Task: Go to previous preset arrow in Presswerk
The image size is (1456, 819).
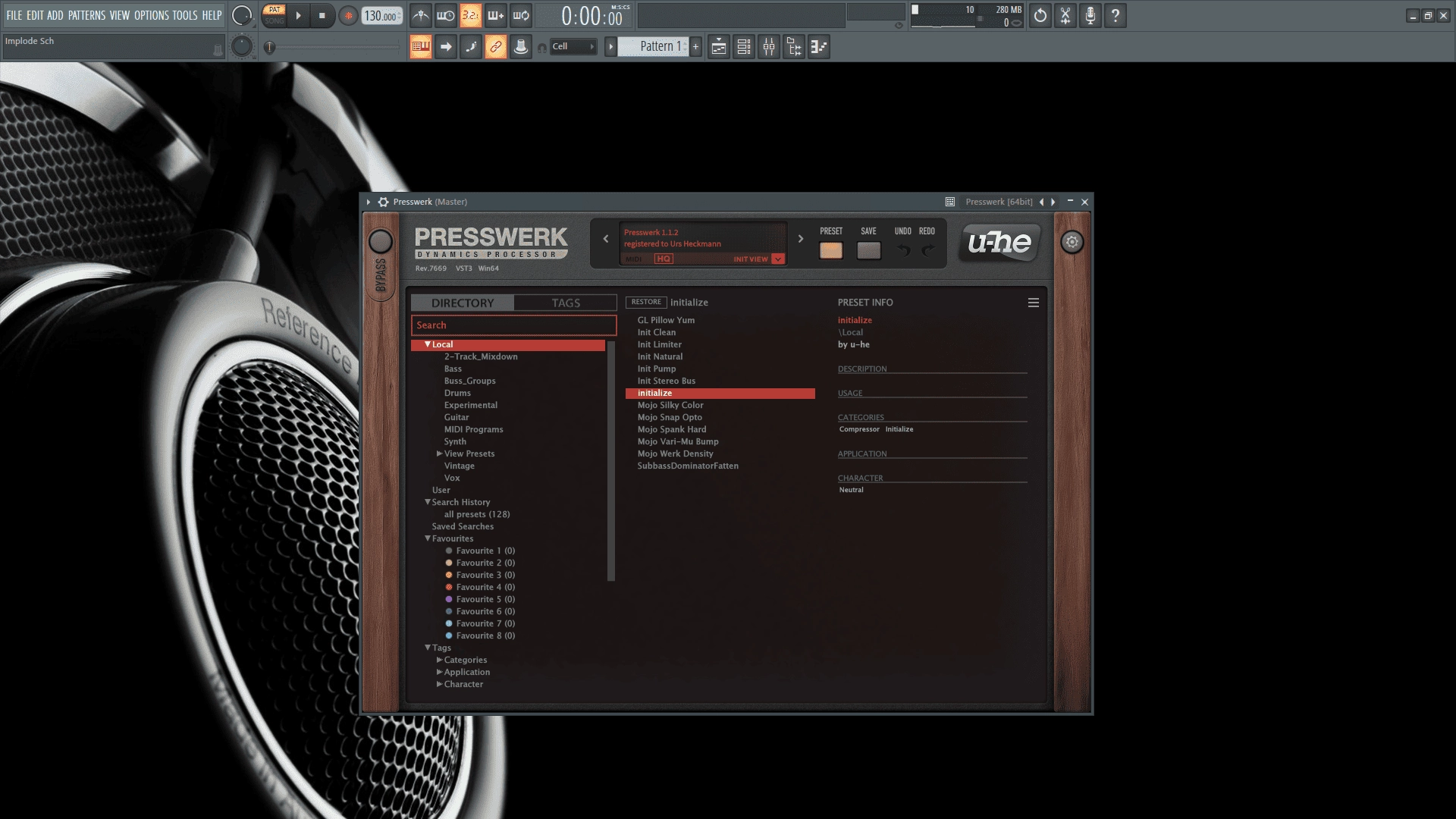Action: pos(606,239)
